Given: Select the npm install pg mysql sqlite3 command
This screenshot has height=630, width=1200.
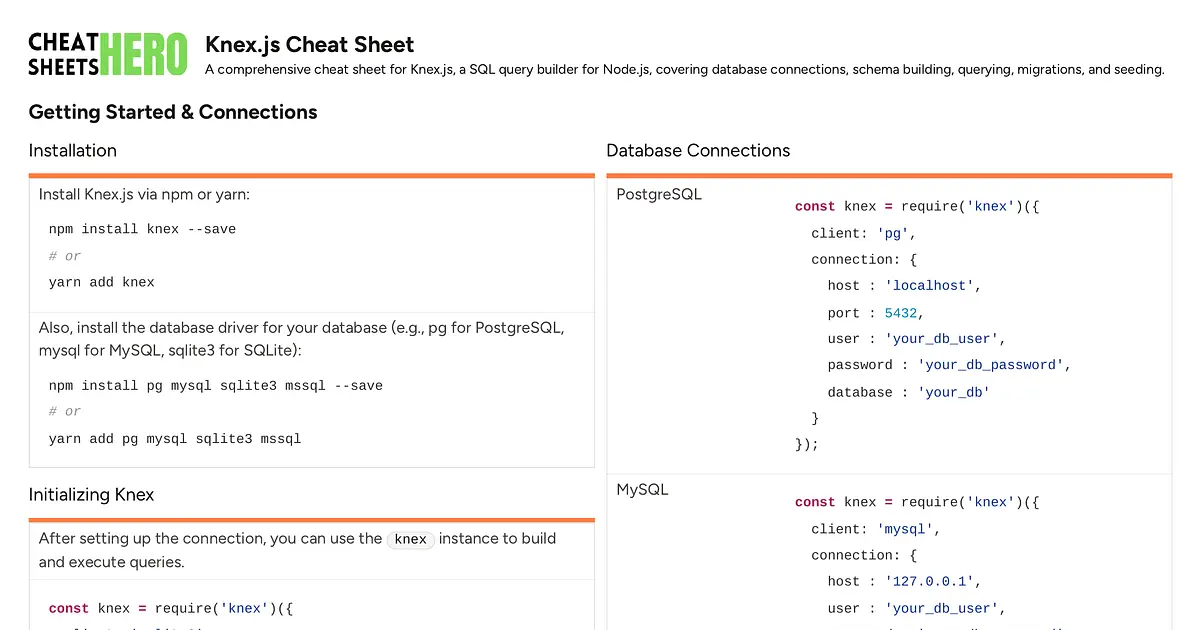Looking at the screenshot, I should tap(215, 385).
